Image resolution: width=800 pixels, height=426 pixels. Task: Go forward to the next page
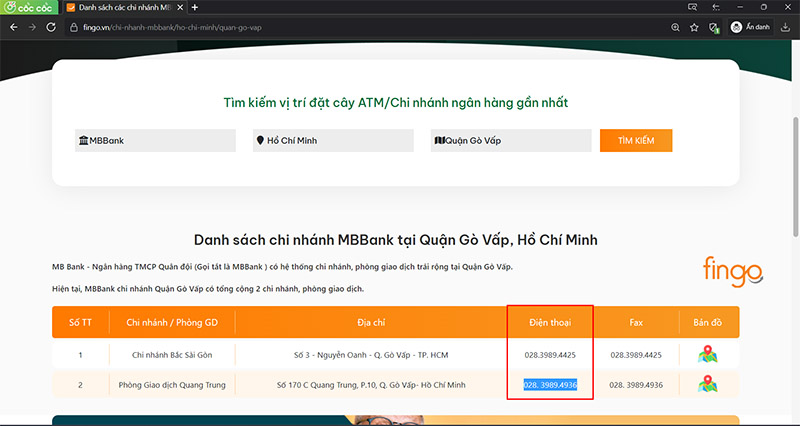32,28
